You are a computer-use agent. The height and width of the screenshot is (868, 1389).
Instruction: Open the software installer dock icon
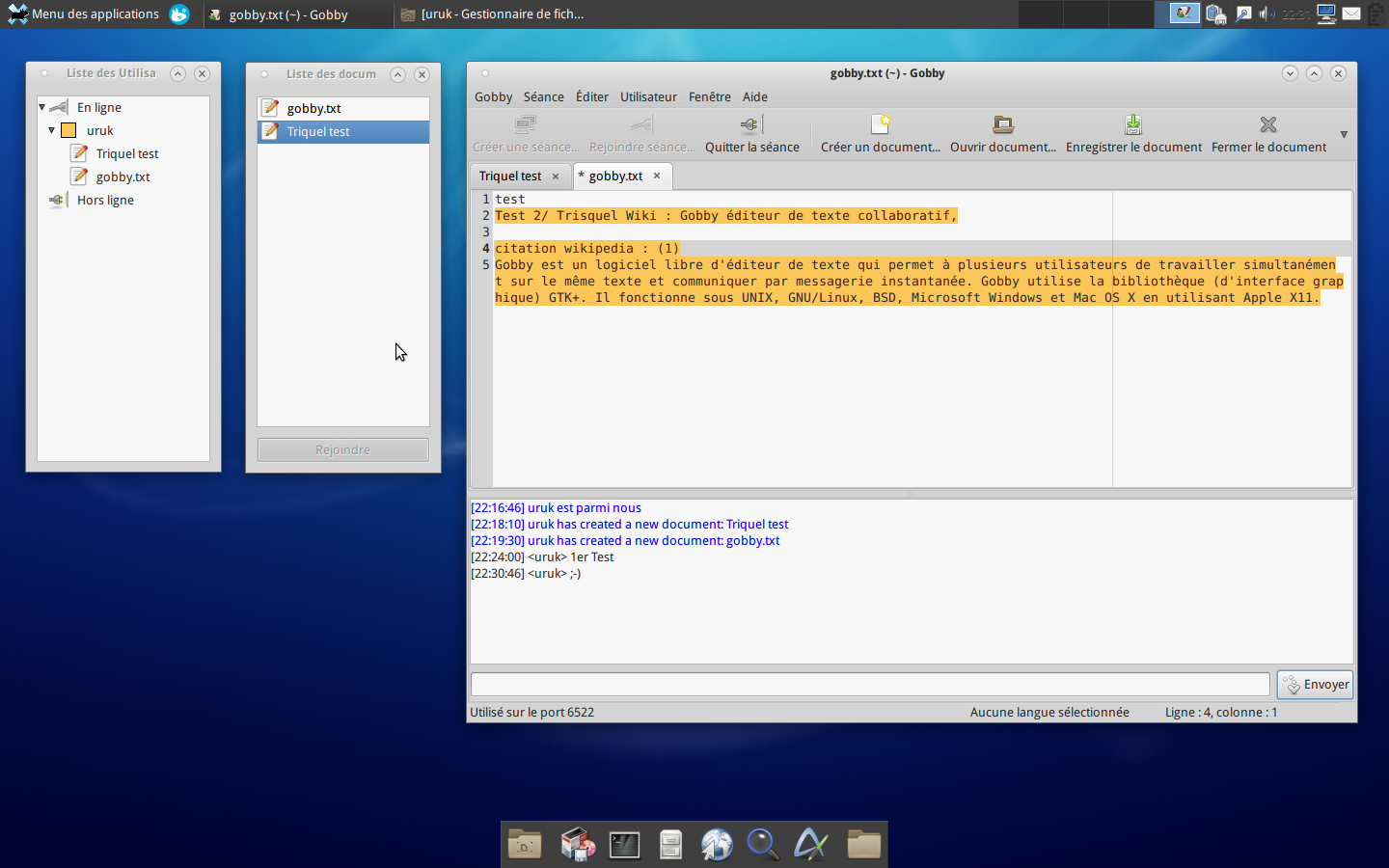578,845
